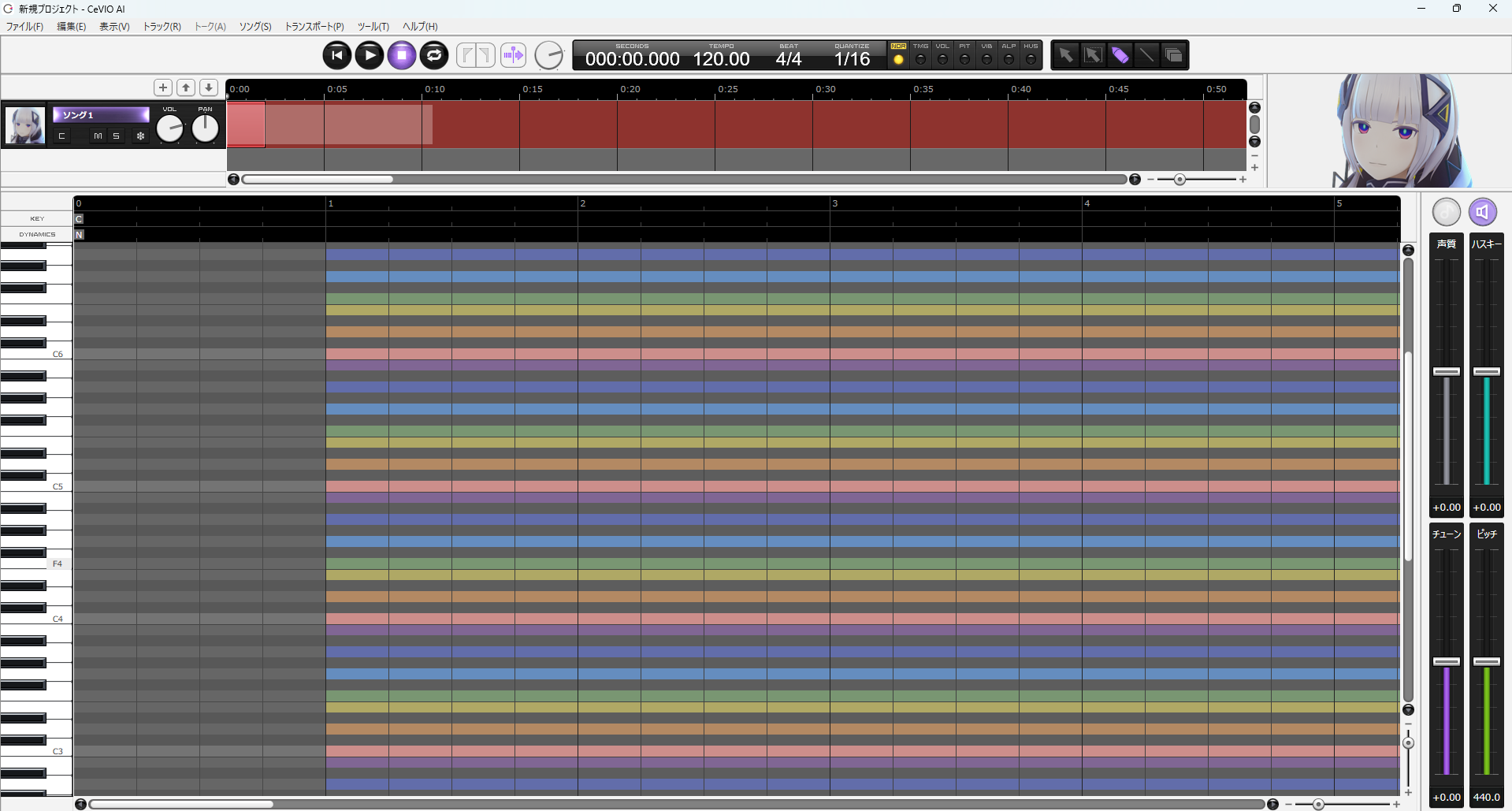Click the ハスキー slider handle

coord(1486,371)
